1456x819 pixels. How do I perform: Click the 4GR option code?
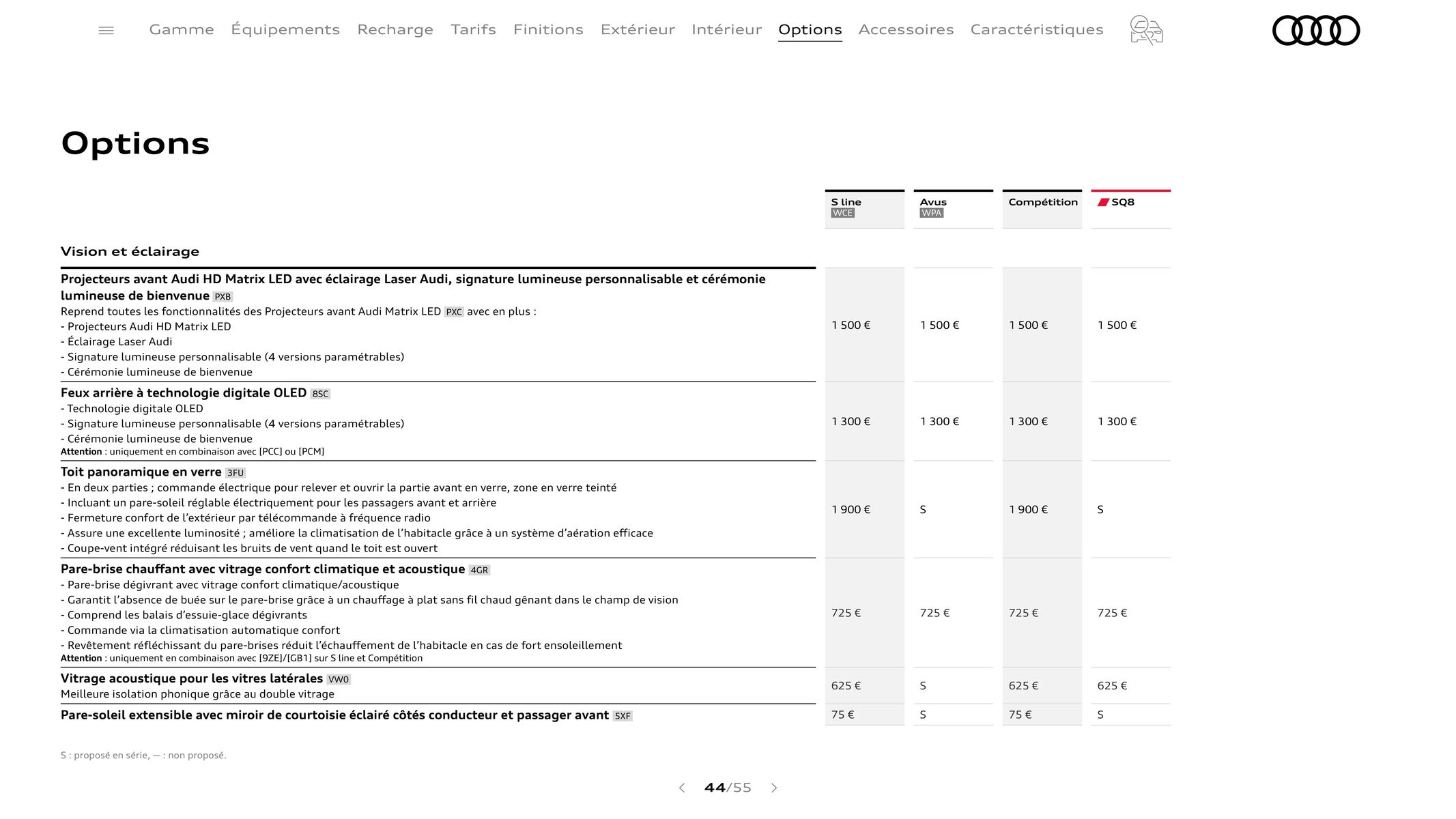(479, 570)
